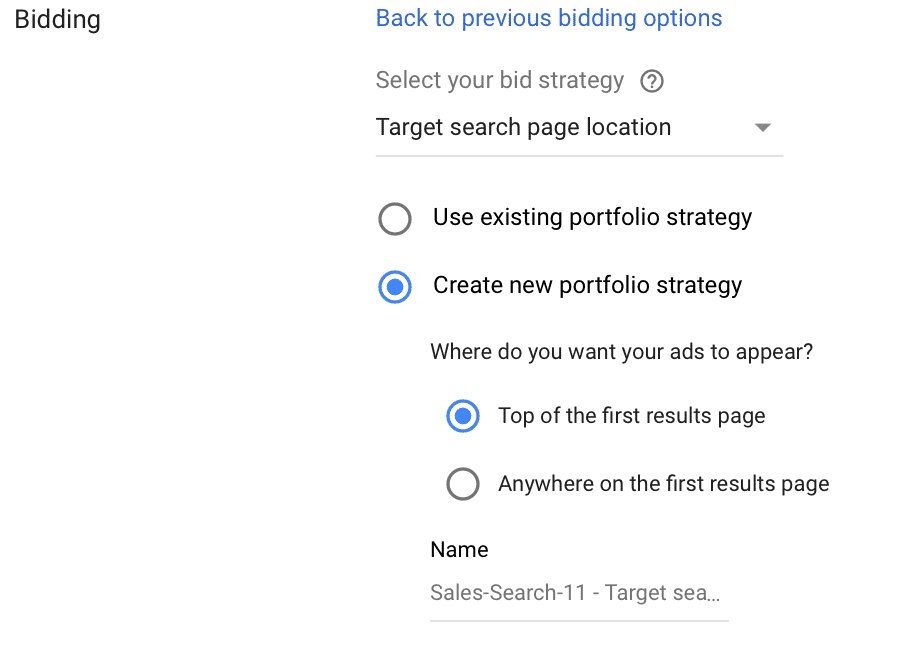This screenshot has width=920, height=668.
Task: Click the truncated 'Target sea...' text in the Name field
Action: pos(662,593)
